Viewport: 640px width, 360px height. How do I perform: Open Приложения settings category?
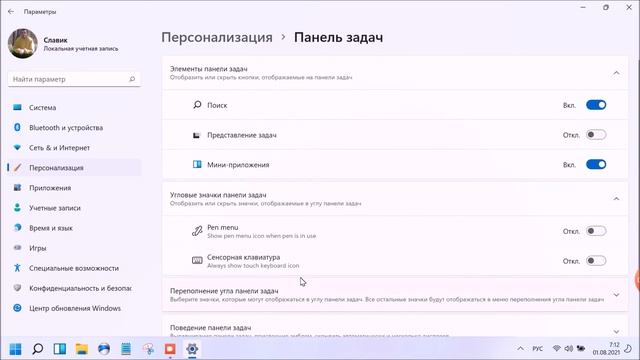pos(74,188)
